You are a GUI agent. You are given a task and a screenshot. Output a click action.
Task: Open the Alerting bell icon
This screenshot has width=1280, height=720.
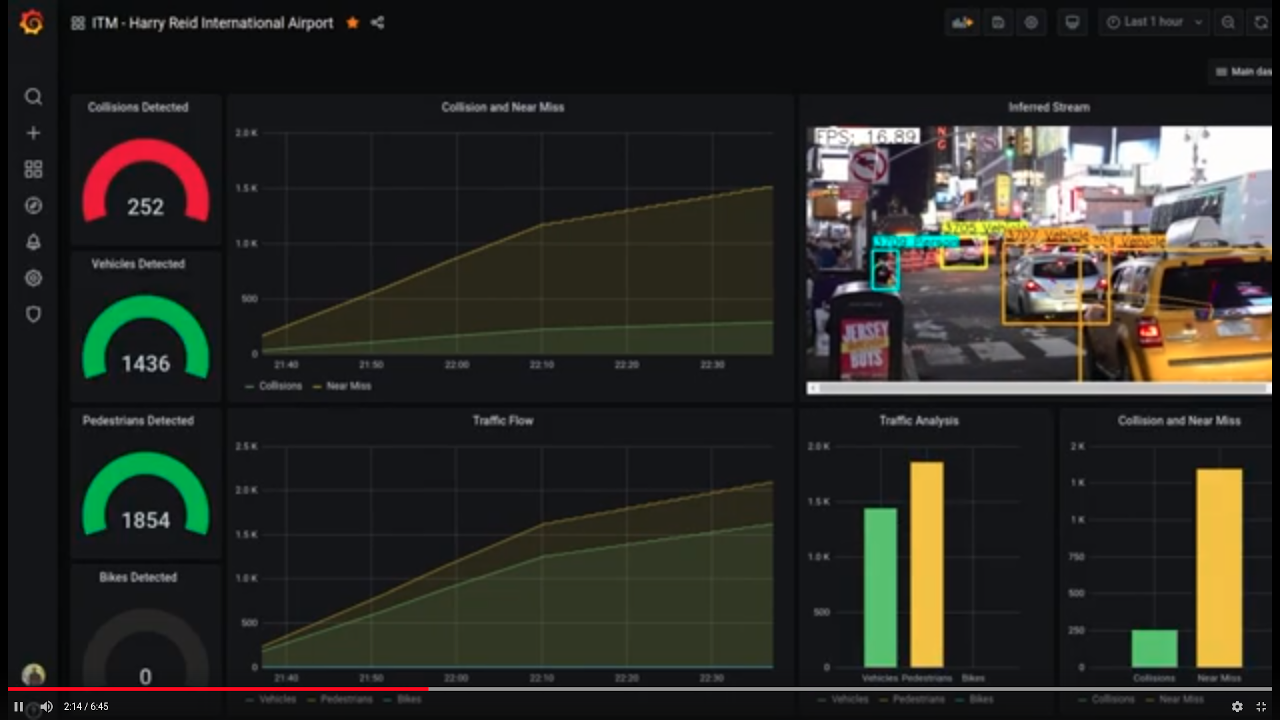[33, 242]
